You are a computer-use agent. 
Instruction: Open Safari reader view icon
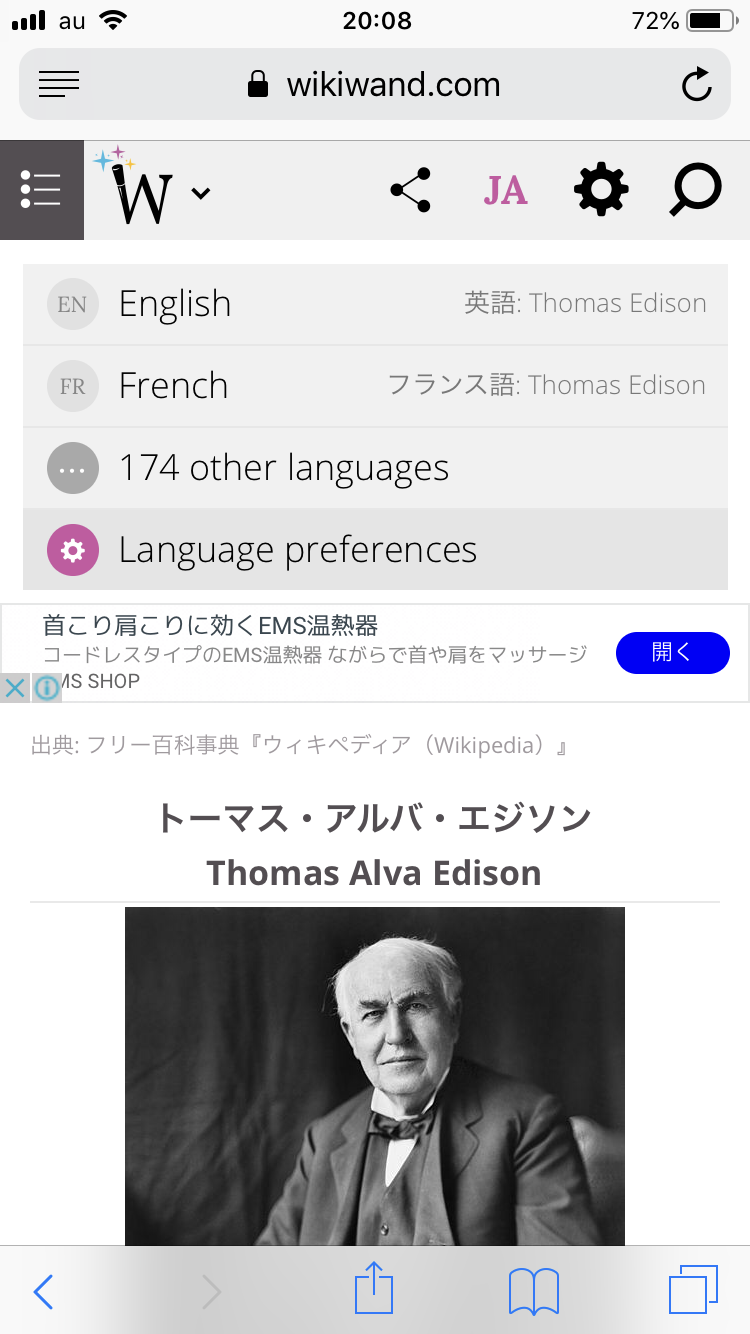tap(59, 85)
